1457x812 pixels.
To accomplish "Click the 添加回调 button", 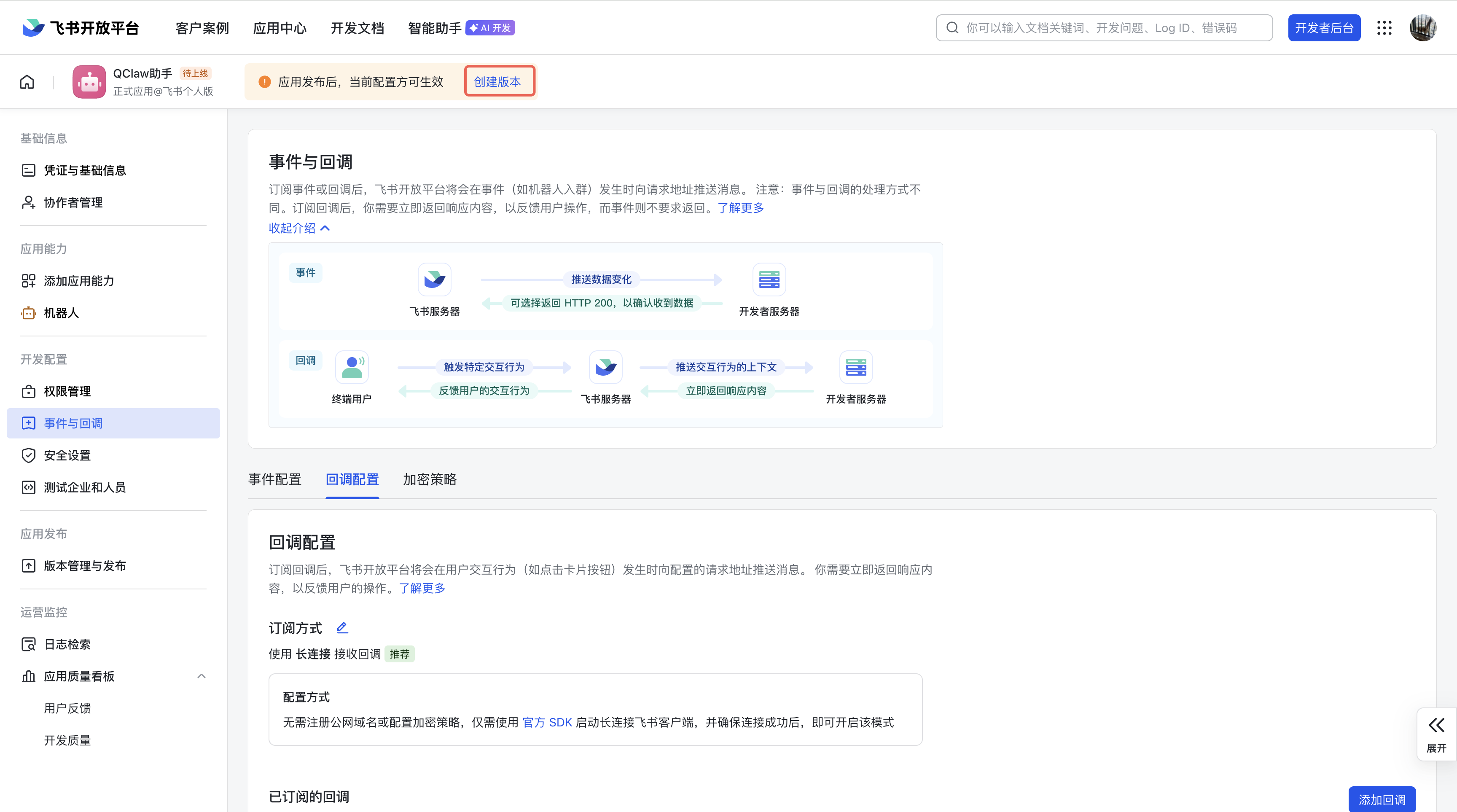I will coord(1381,799).
